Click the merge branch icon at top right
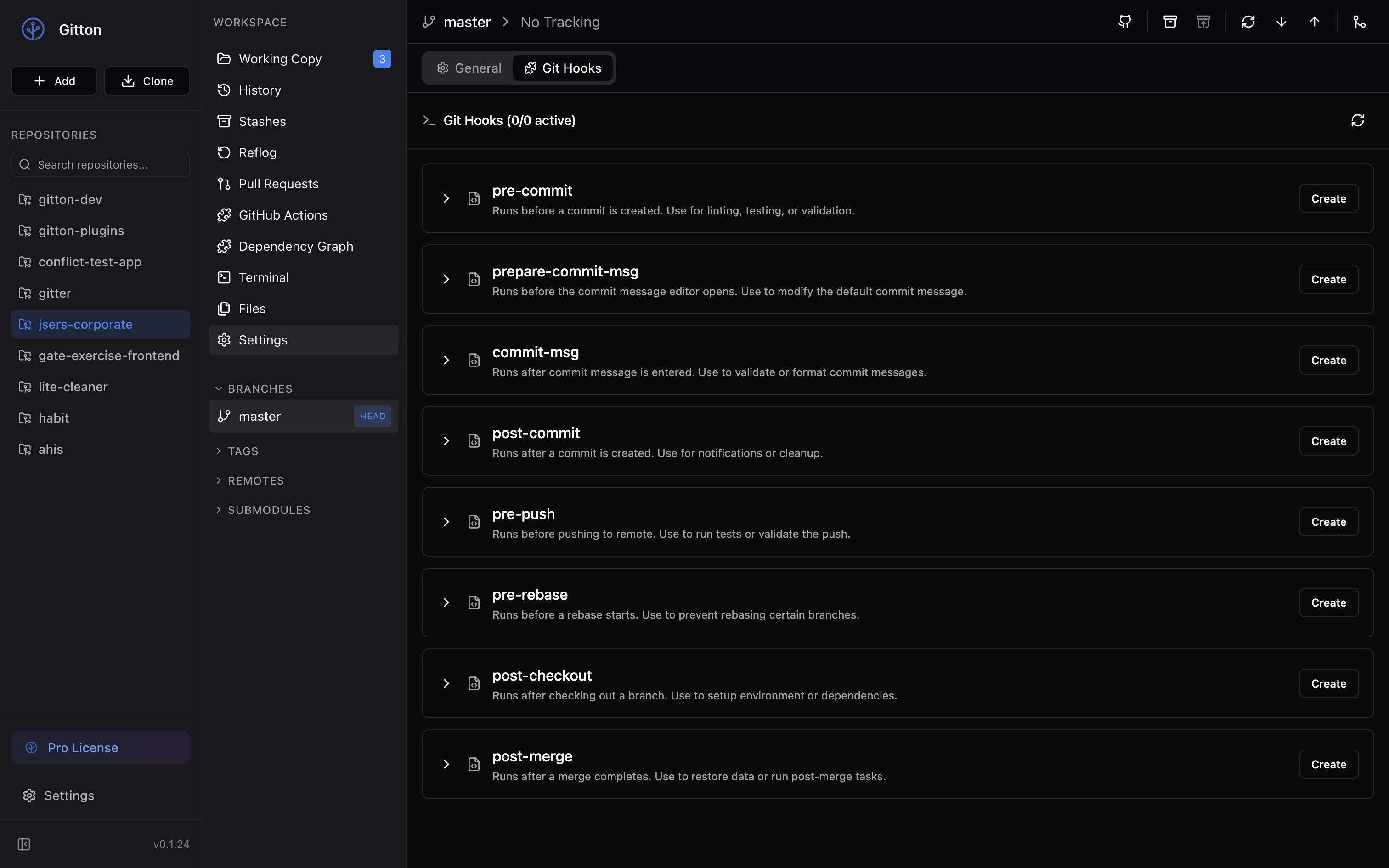Image resolution: width=1389 pixels, height=868 pixels. pyautogui.click(x=1359, y=22)
